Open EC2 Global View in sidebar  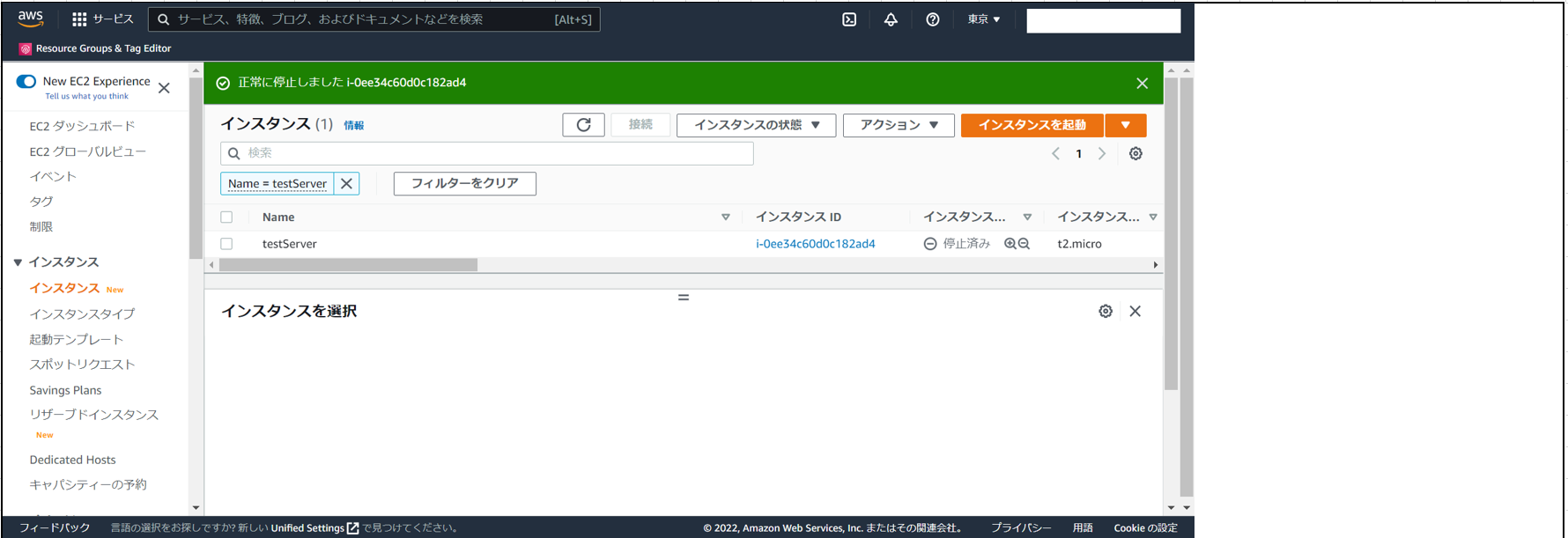tap(87, 151)
